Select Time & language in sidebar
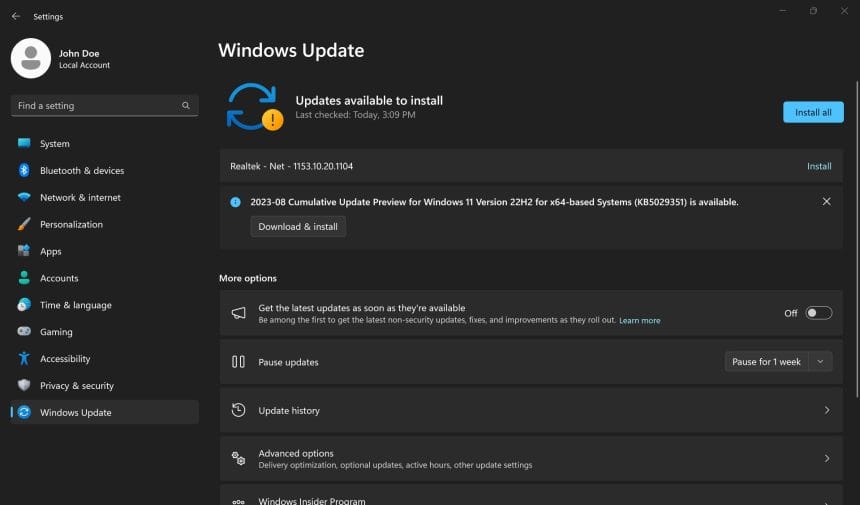Image resolution: width=860 pixels, height=505 pixels. pyautogui.click(x=75, y=305)
